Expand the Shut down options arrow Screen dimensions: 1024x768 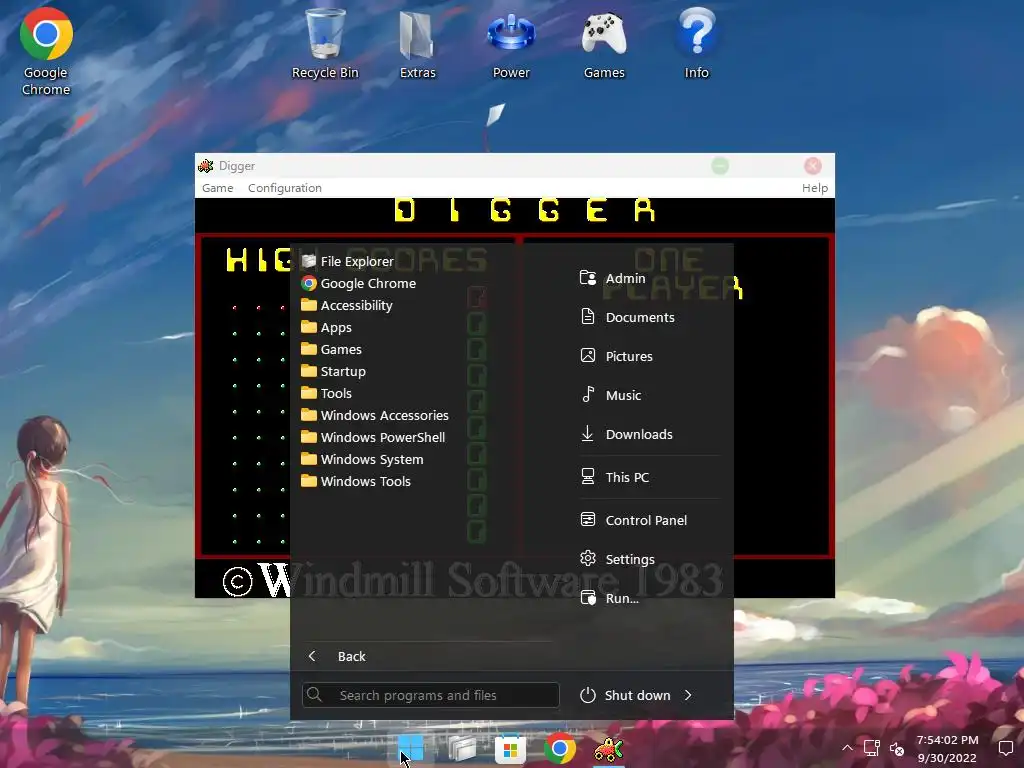click(x=688, y=696)
